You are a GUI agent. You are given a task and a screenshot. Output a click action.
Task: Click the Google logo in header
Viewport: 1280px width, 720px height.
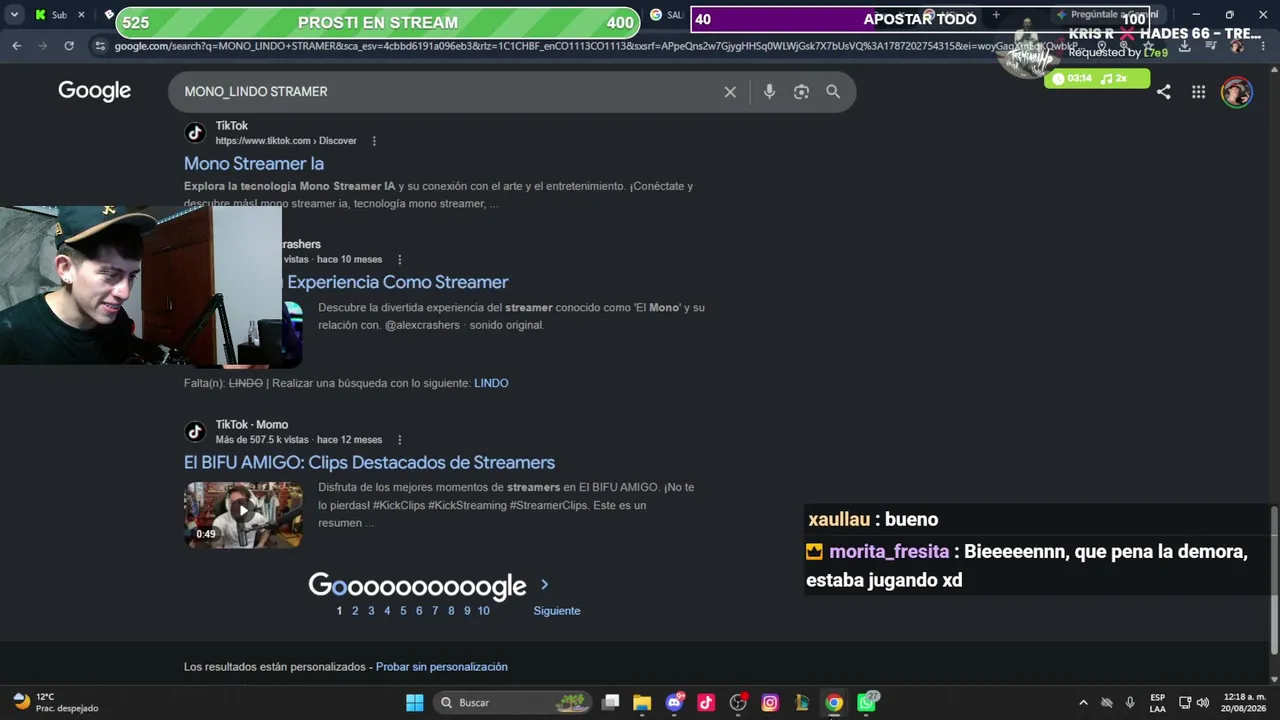click(95, 91)
